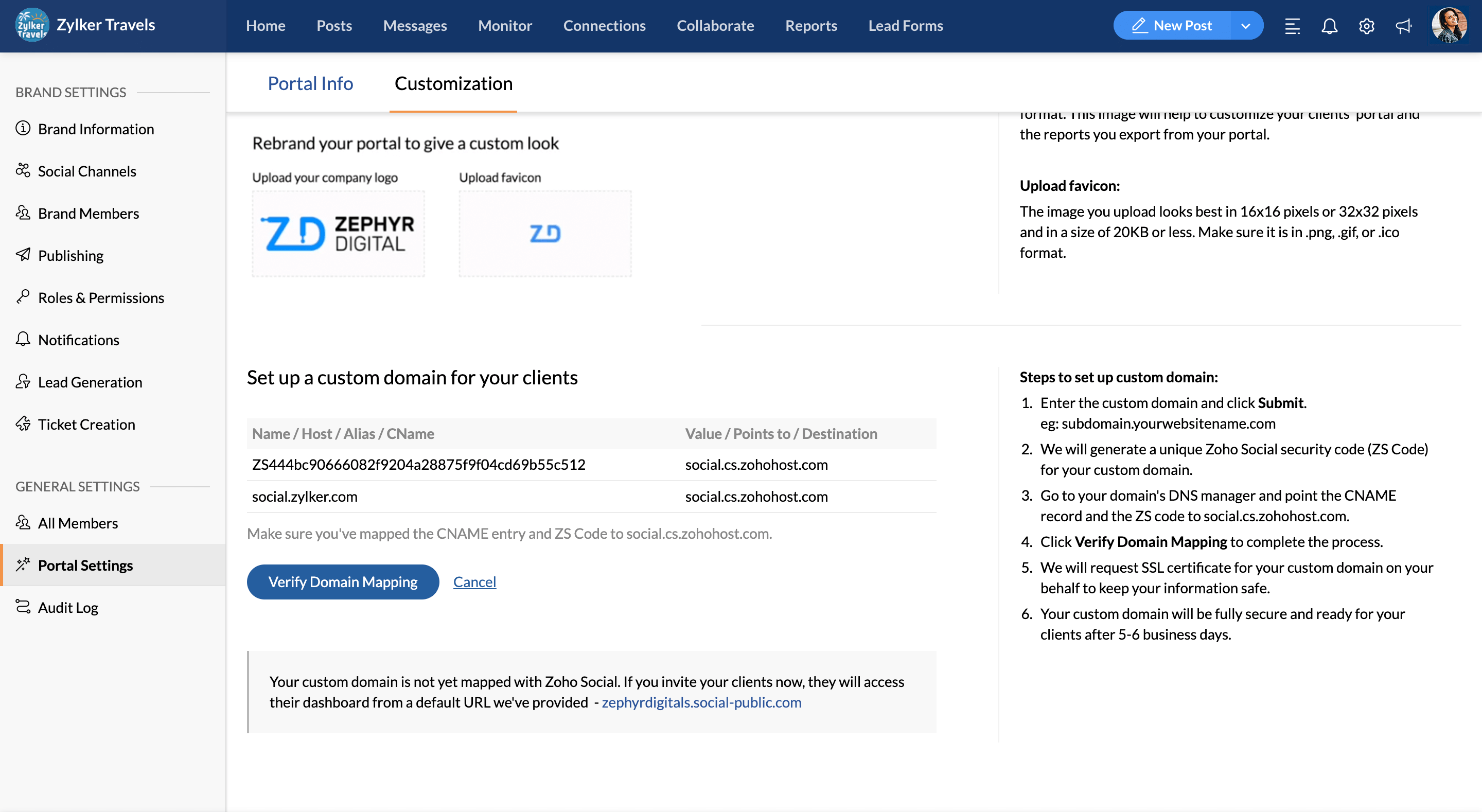1482x812 pixels.
Task: Open the zephyrdigitals.social-public.com link
Action: [701, 702]
